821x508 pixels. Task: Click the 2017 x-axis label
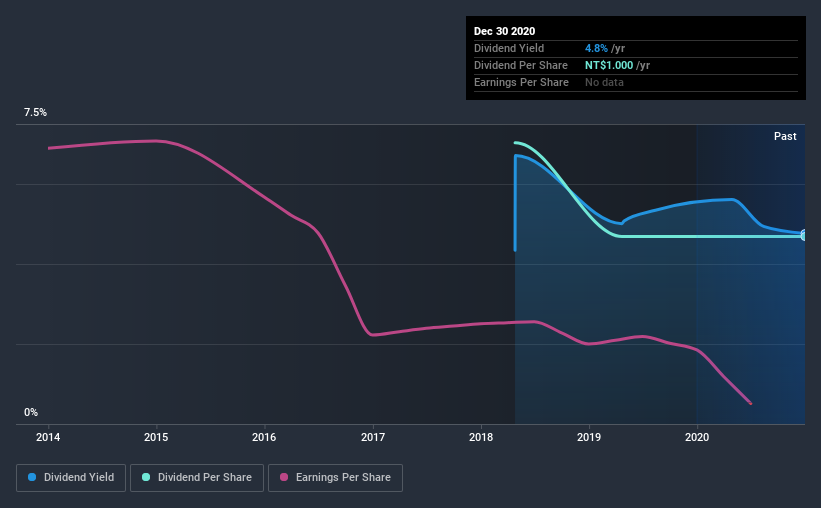(x=373, y=437)
